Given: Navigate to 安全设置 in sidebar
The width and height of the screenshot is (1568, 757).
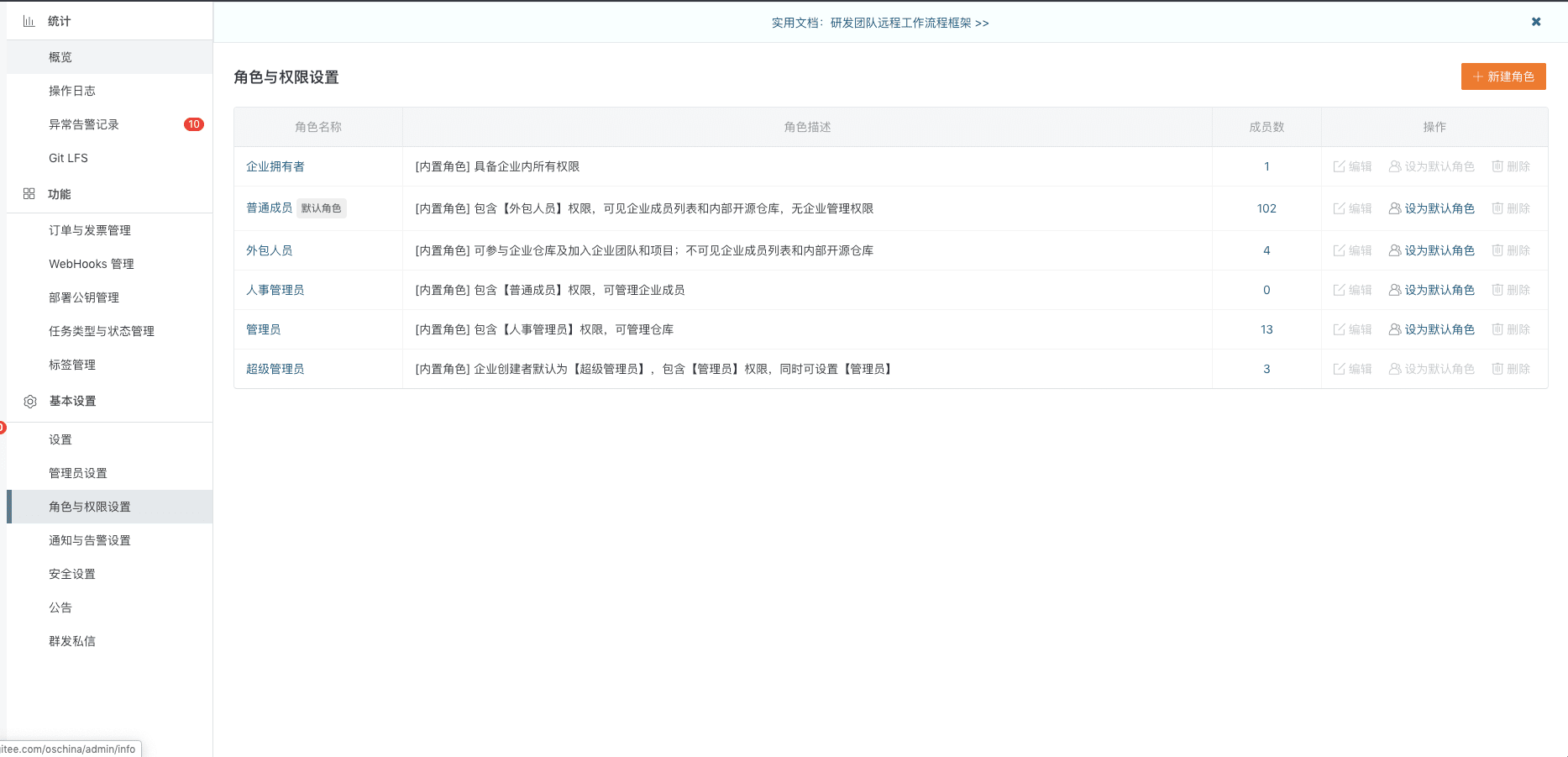Looking at the screenshot, I should point(72,574).
